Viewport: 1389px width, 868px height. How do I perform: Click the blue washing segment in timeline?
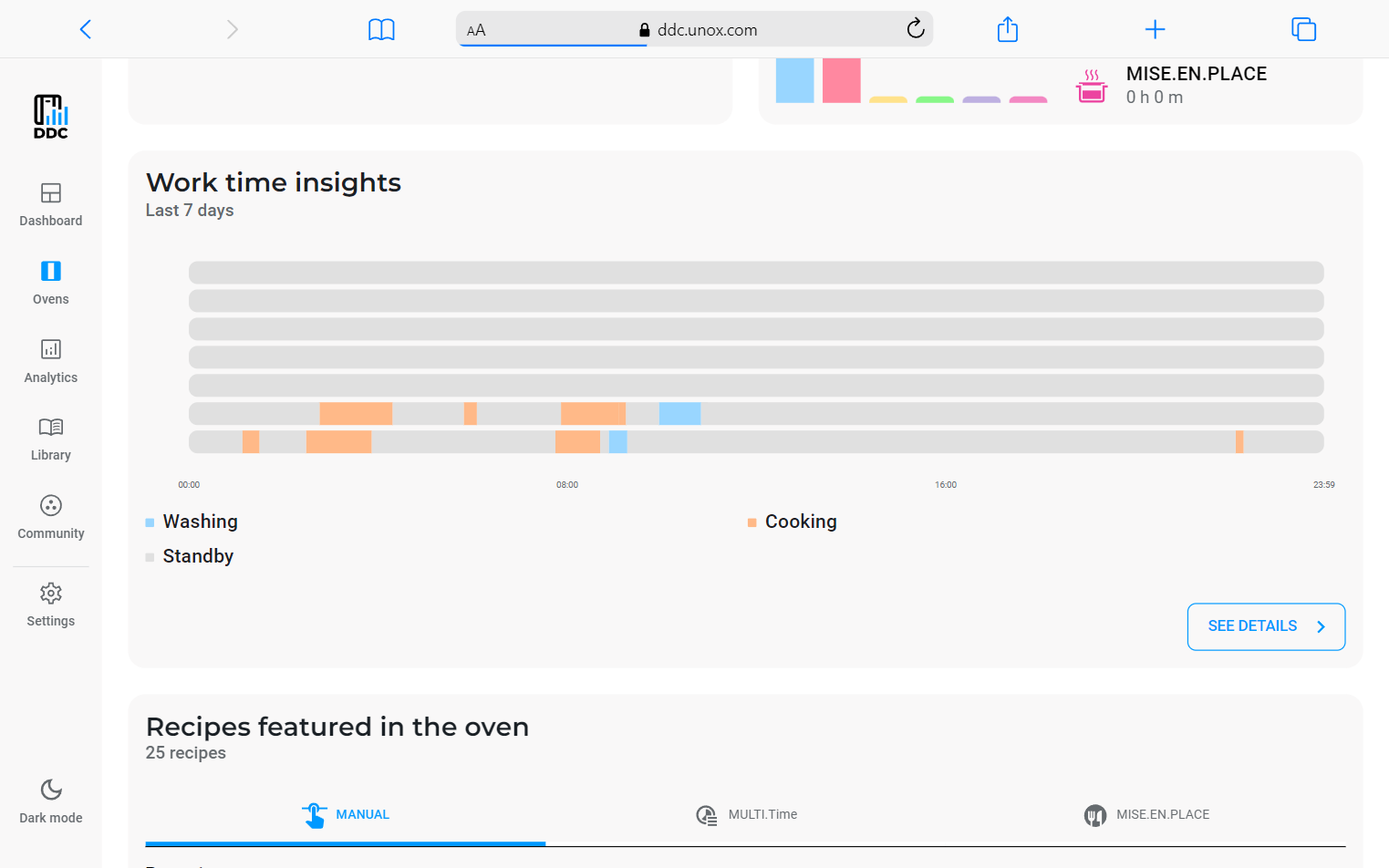[679, 414]
